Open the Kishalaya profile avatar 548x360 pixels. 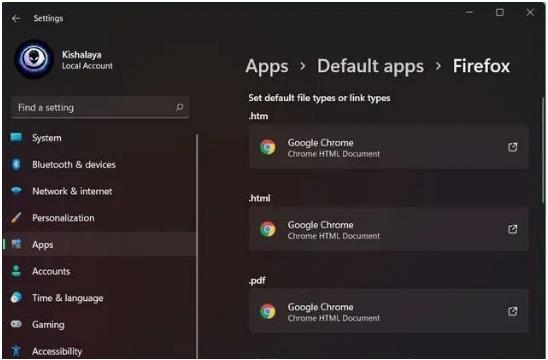point(34,59)
